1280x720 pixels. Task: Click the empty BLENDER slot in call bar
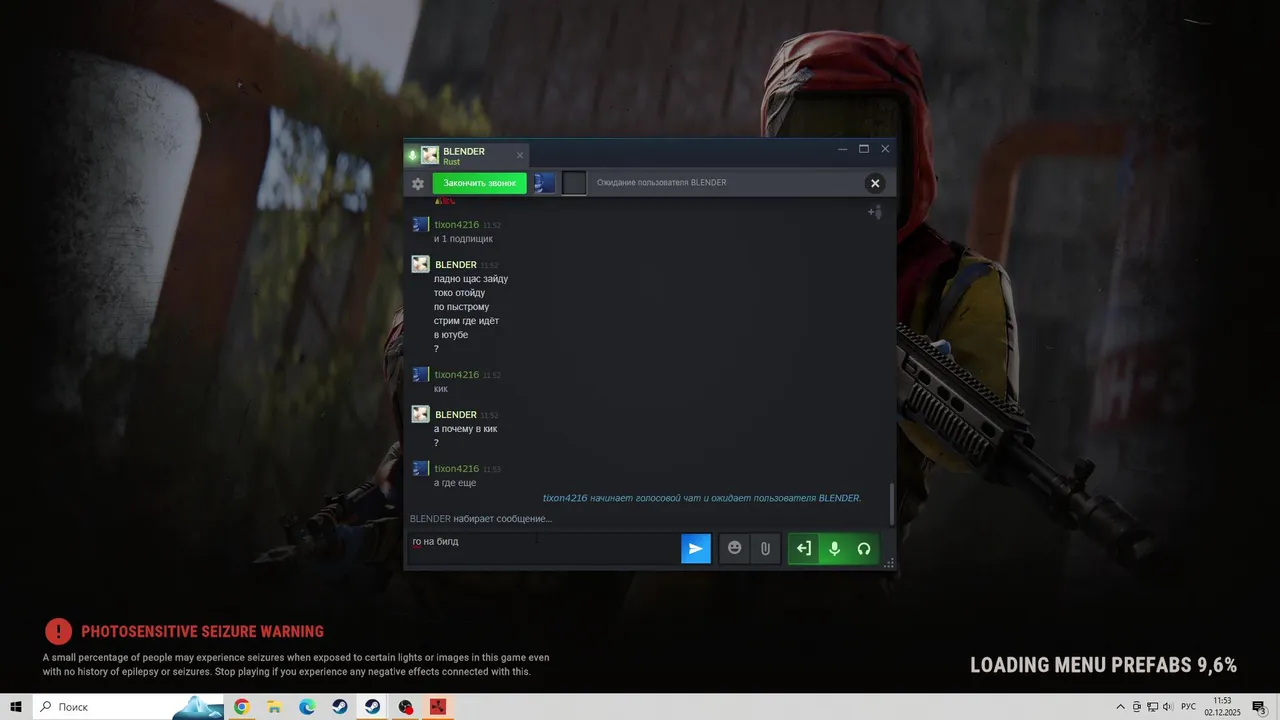click(x=574, y=183)
